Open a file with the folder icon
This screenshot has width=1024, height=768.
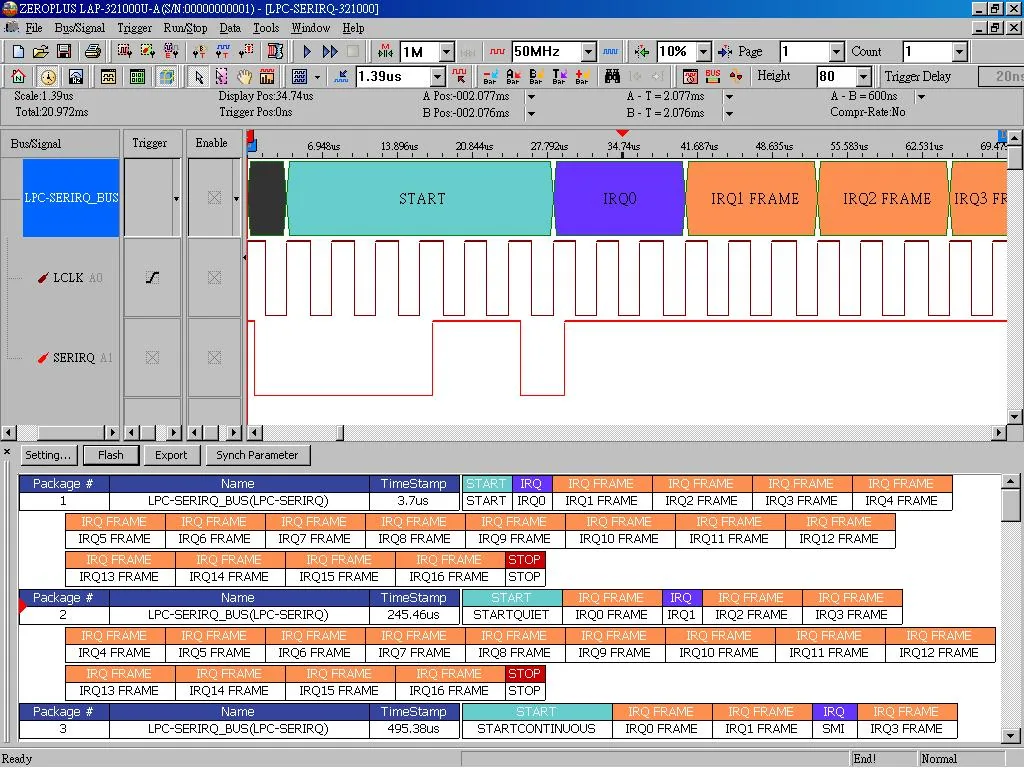(40, 52)
